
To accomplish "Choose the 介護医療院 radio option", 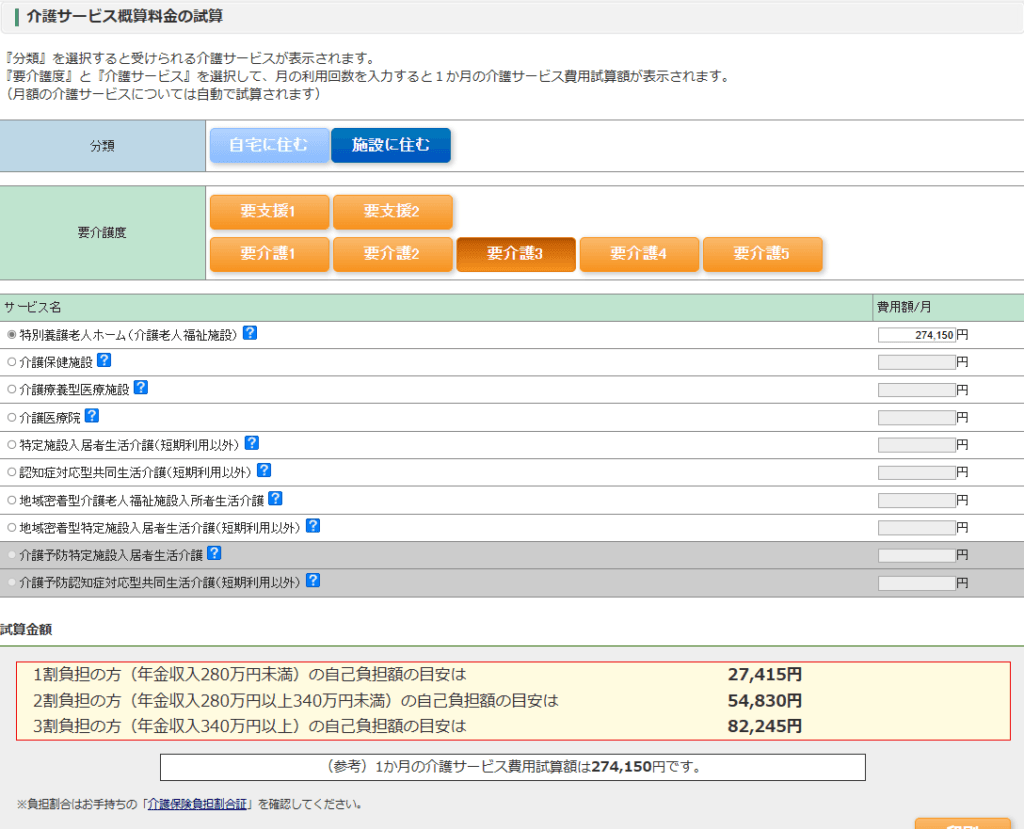I will (x=12, y=417).
